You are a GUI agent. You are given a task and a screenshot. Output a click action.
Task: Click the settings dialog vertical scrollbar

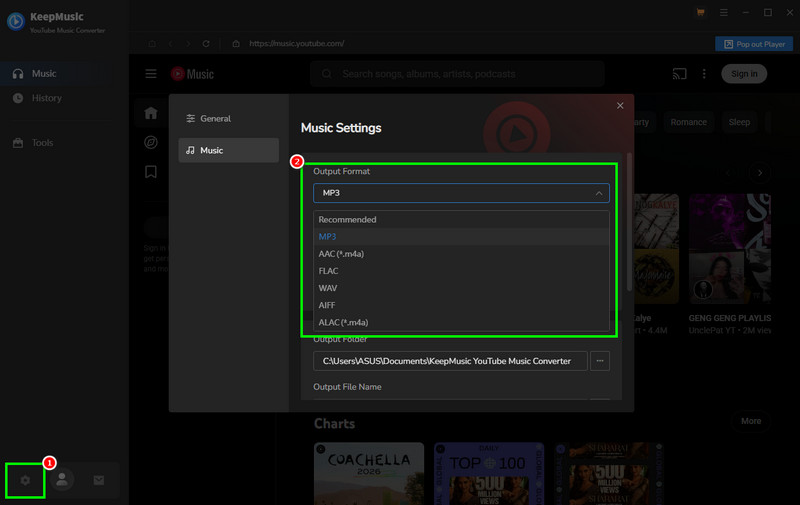[x=629, y=222]
